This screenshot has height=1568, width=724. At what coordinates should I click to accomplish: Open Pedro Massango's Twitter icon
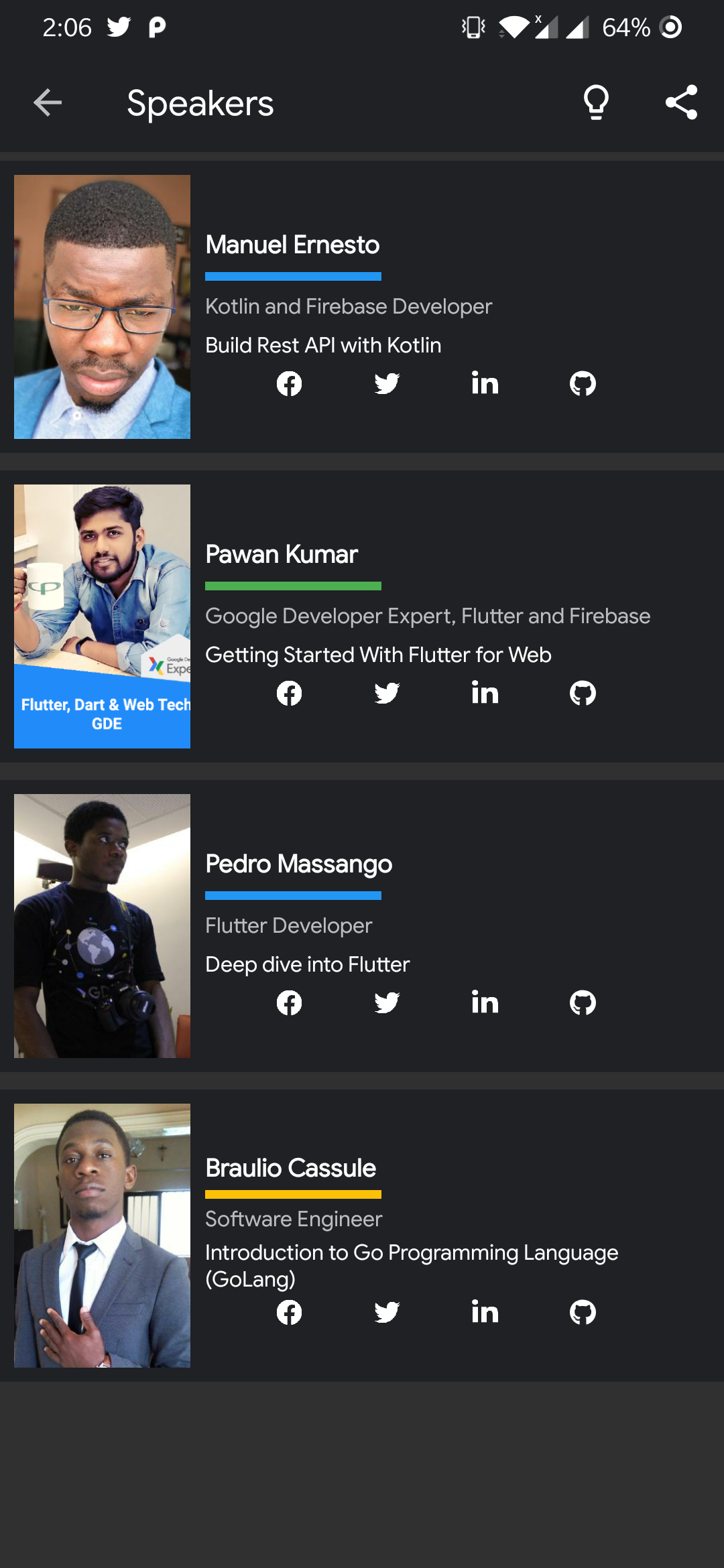click(x=387, y=1003)
